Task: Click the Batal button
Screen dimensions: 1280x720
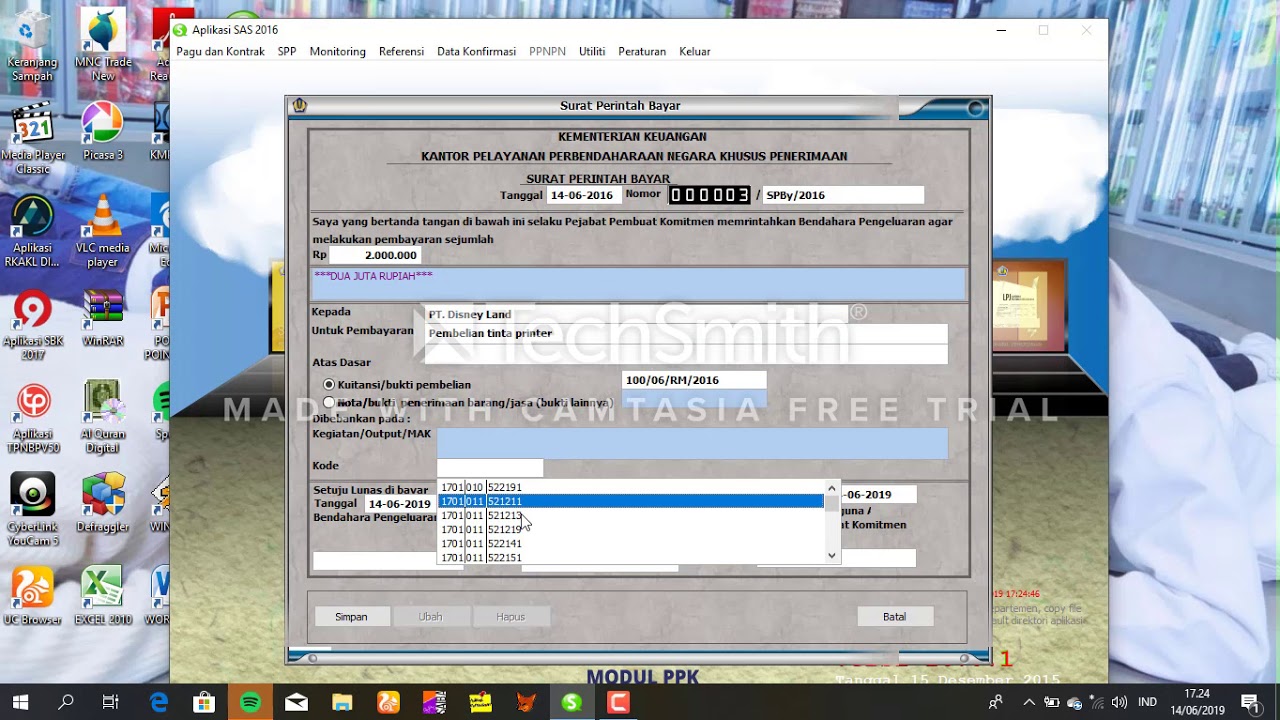Action: [x=894, y=617]
